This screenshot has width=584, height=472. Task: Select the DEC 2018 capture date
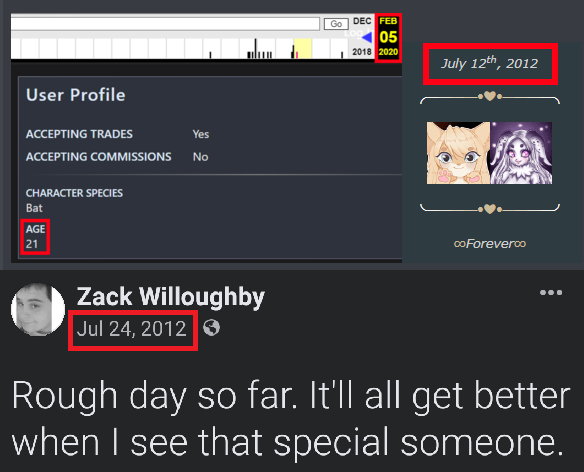362,36
